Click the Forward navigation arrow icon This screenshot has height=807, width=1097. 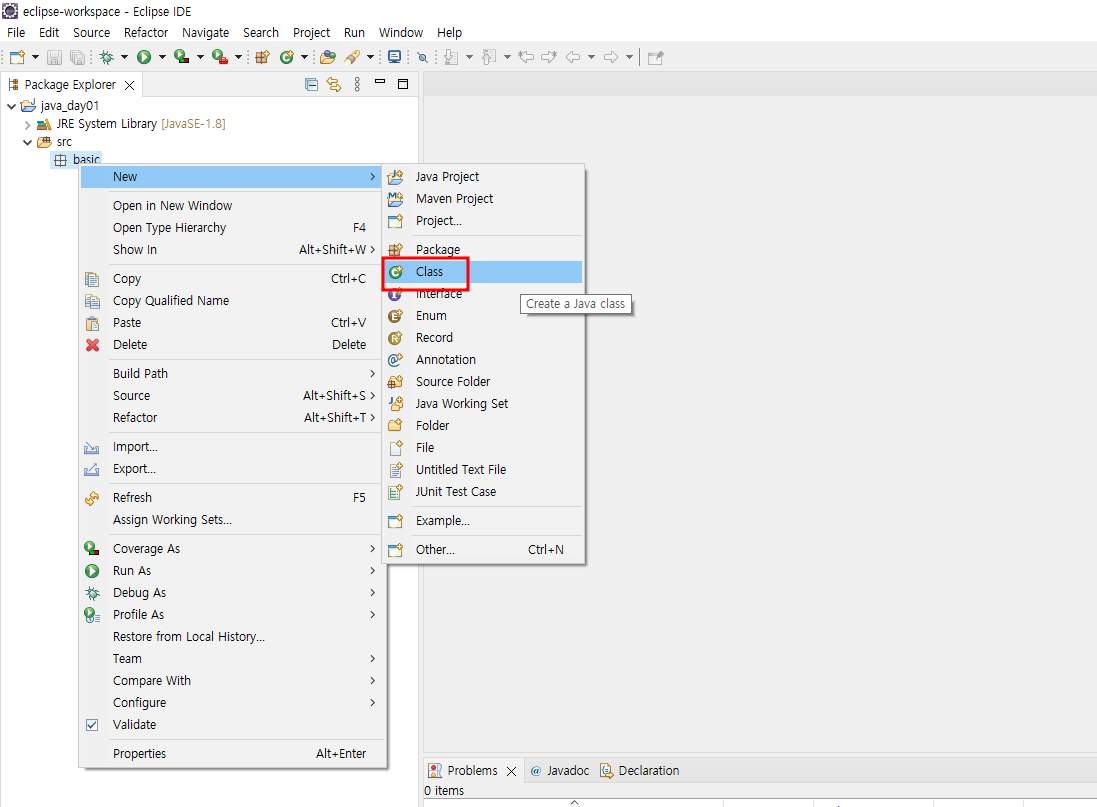tap(611, 57)
